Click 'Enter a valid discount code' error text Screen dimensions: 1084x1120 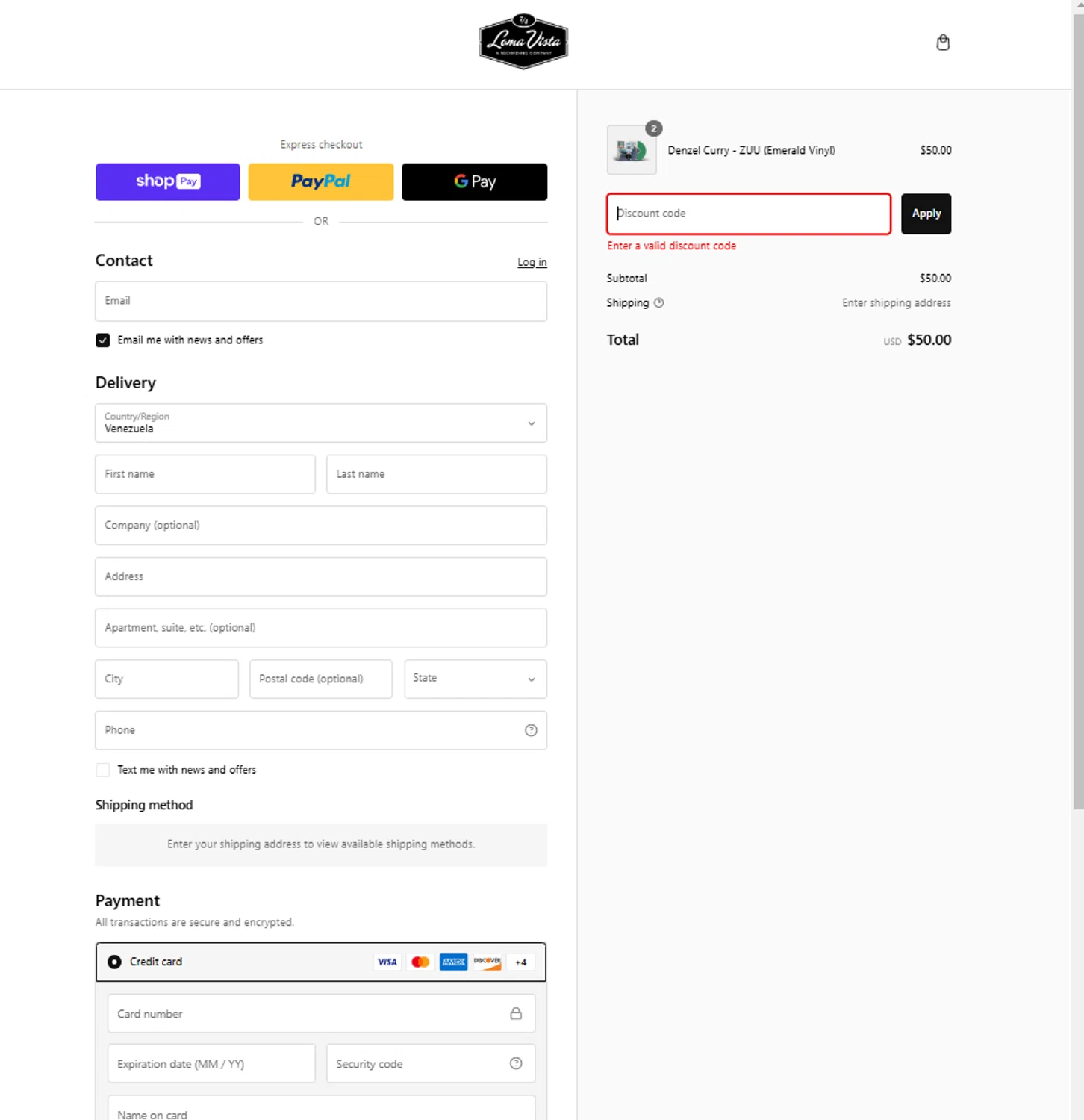click(x=671, y=246)
